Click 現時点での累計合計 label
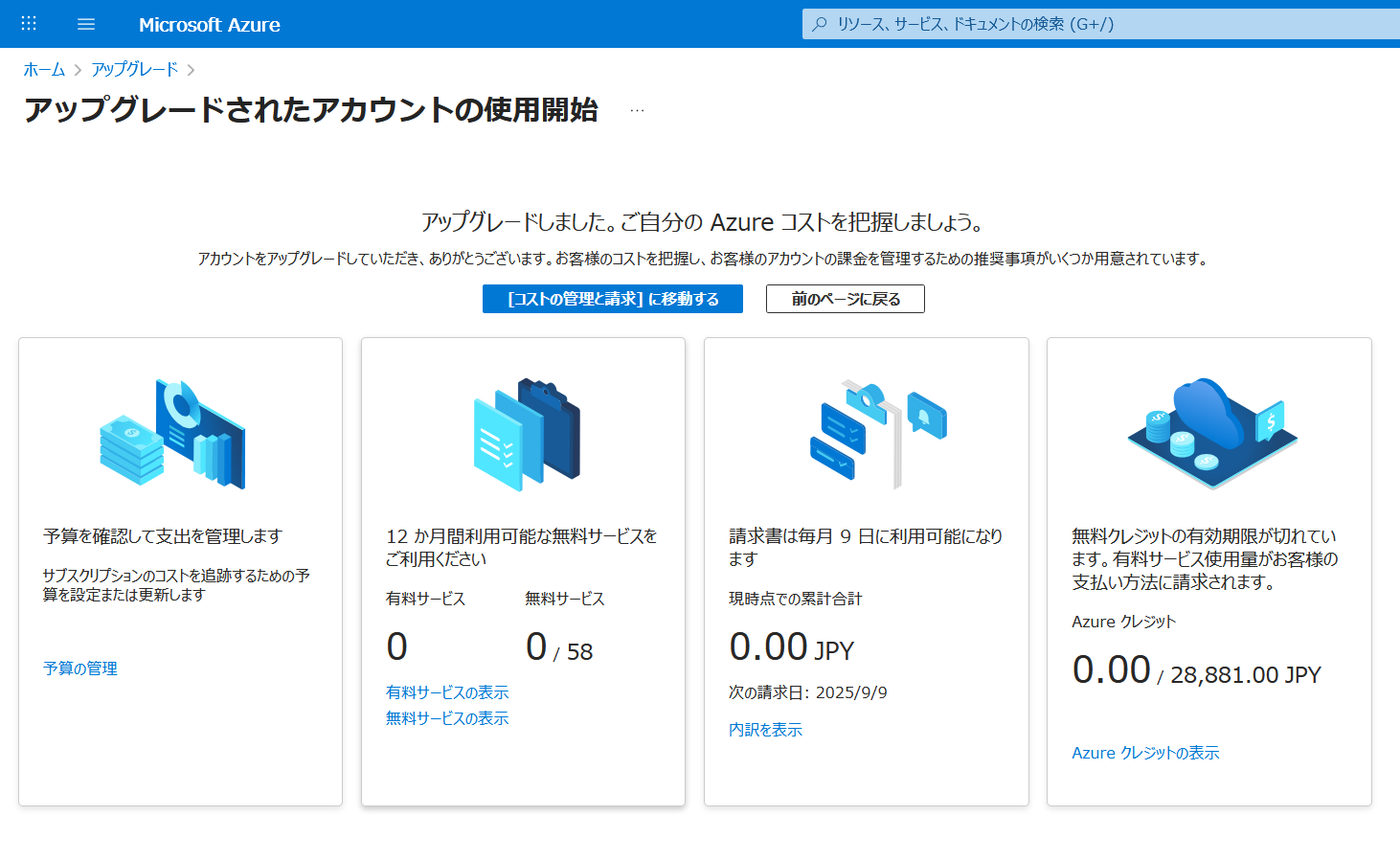The image size is (1400, 861). coord(795,599)
